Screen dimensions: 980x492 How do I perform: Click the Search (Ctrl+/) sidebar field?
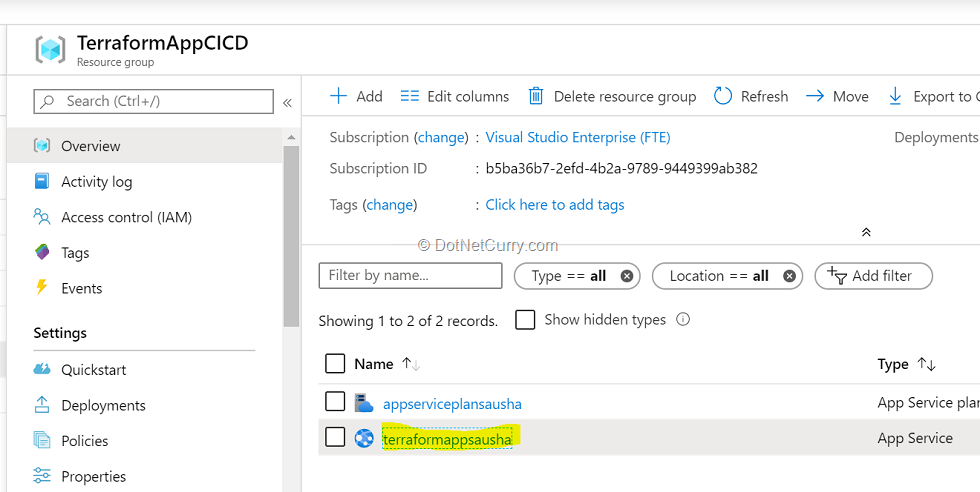pyautogui.click(x=154, y=101)
